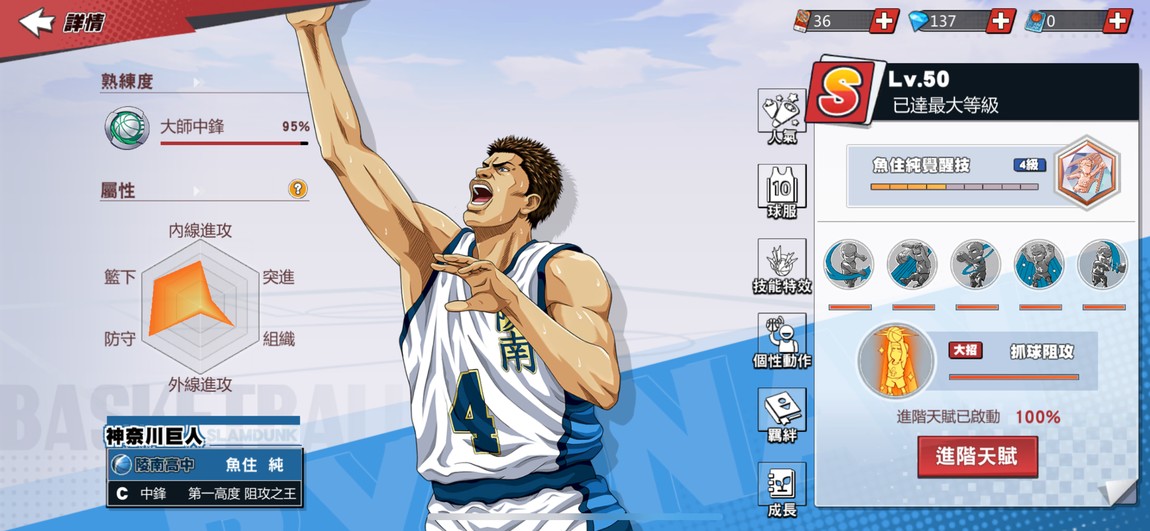Open the 個性動作 personal actions menu
Viewport: 1150px width, 531px height.
tap(782, 342)
